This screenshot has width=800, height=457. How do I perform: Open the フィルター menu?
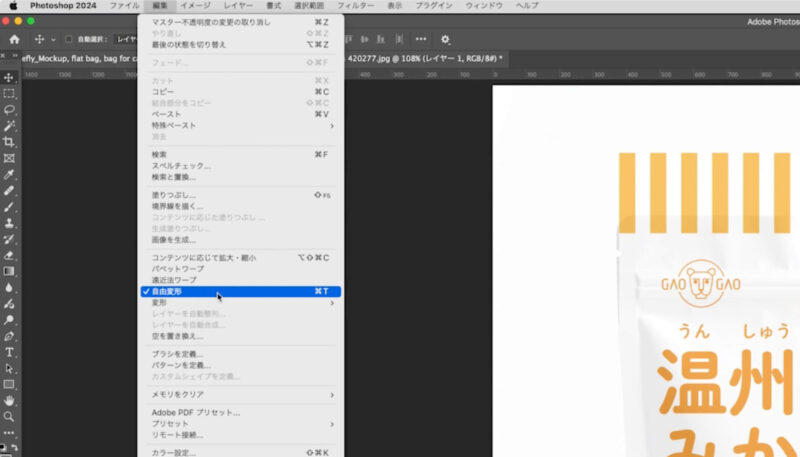point(355,6)
